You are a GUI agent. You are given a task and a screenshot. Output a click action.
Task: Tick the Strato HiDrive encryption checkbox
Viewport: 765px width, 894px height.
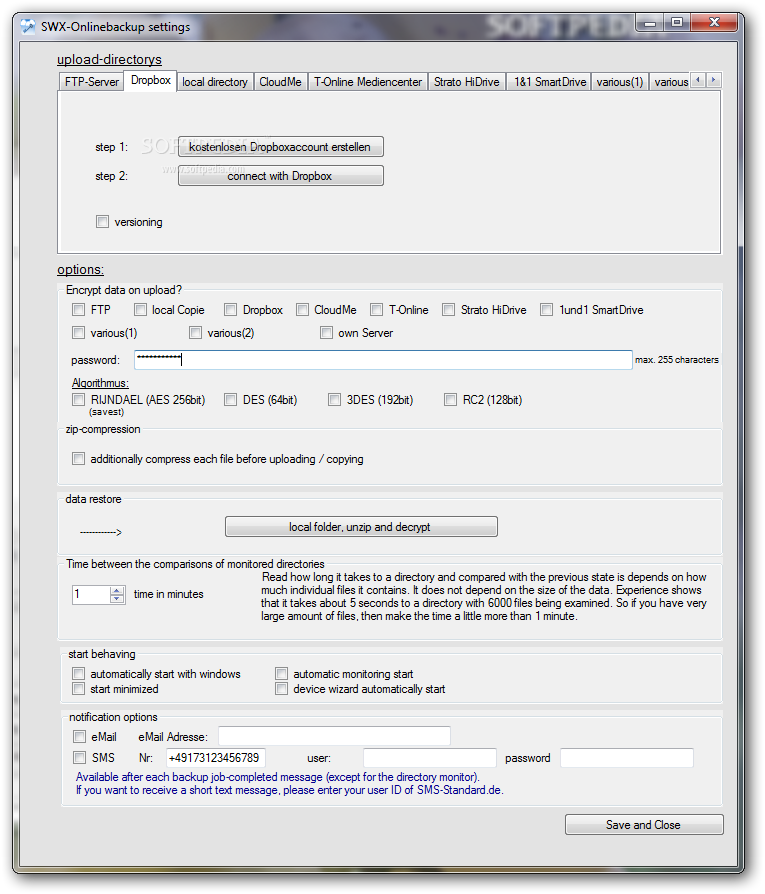pyautogui.click(x=449, y=310)
